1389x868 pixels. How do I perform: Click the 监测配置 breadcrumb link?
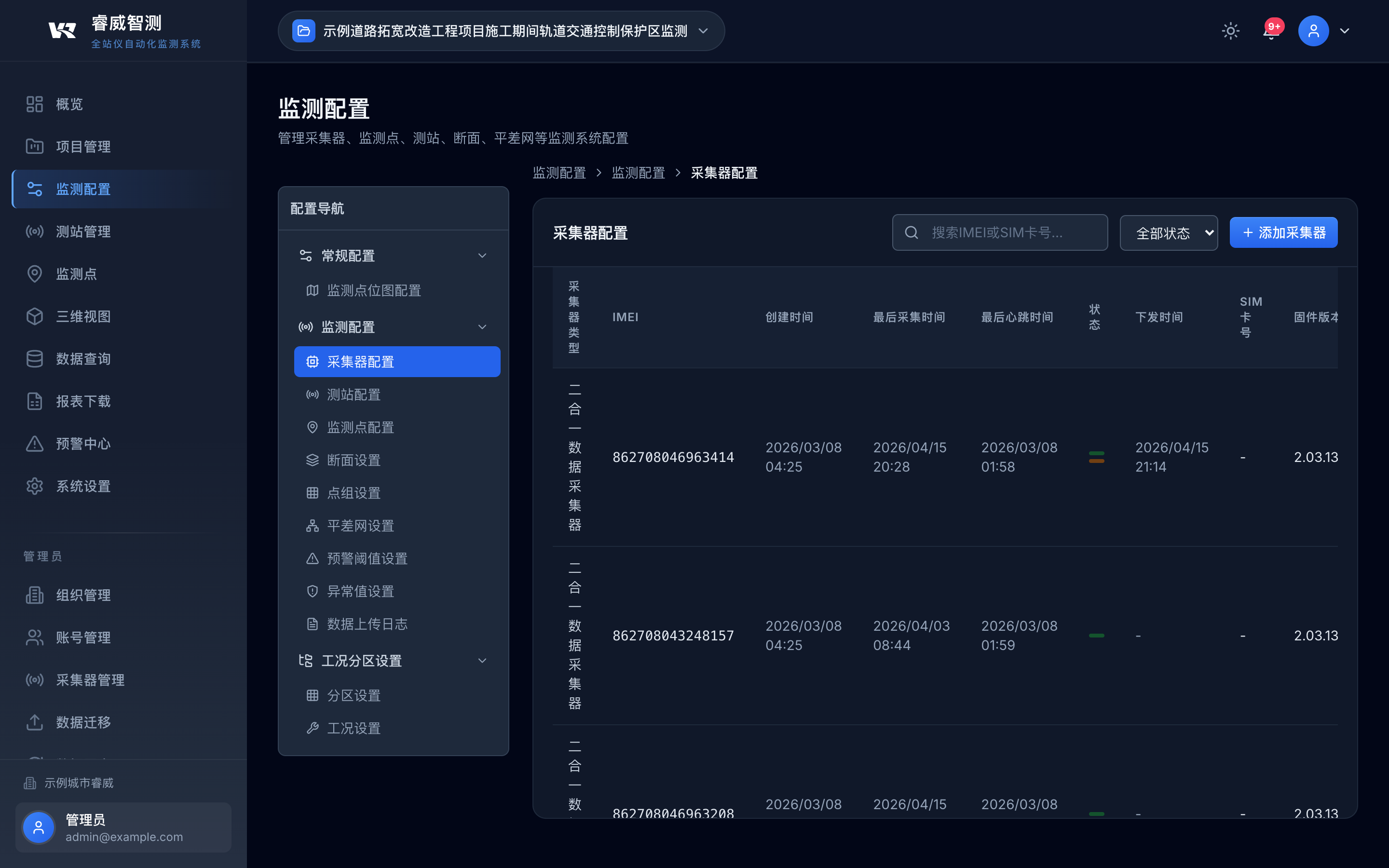tap(559, 173)
